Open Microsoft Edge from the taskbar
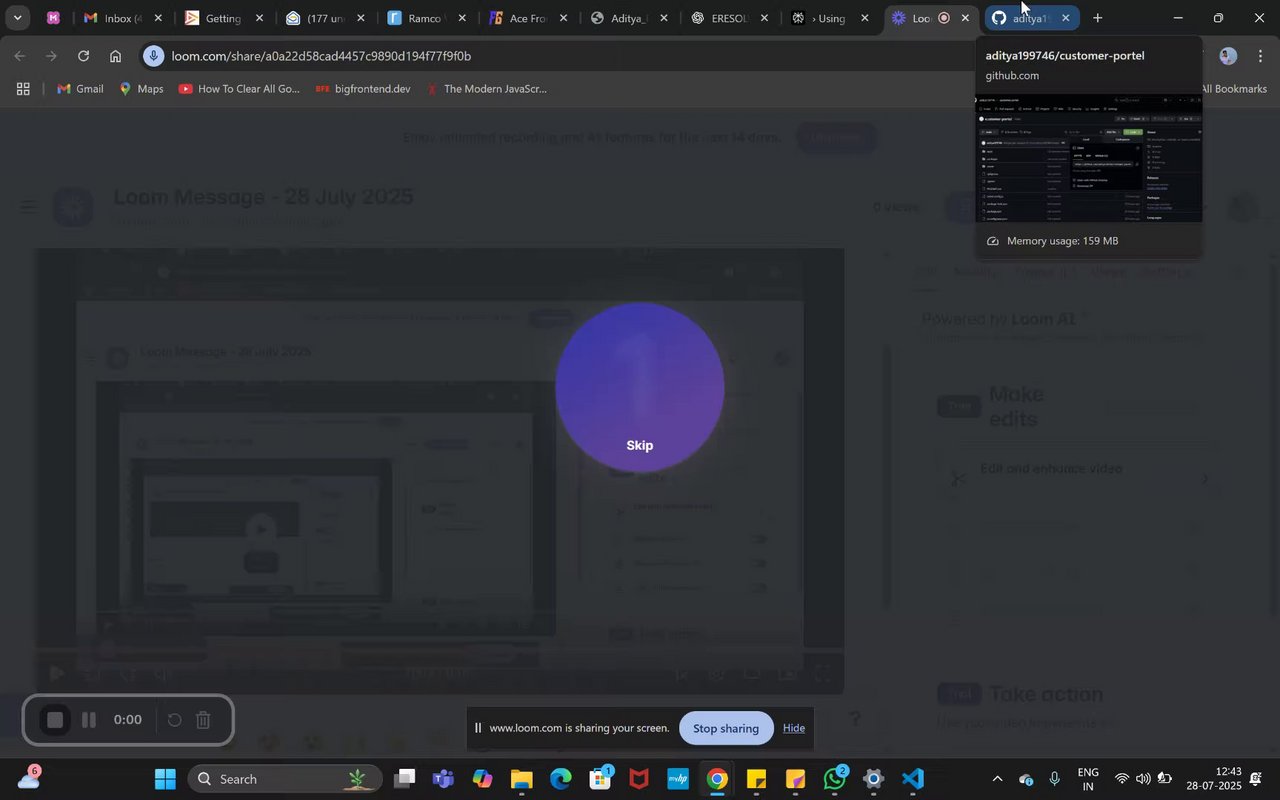 (x=560, y=779)
